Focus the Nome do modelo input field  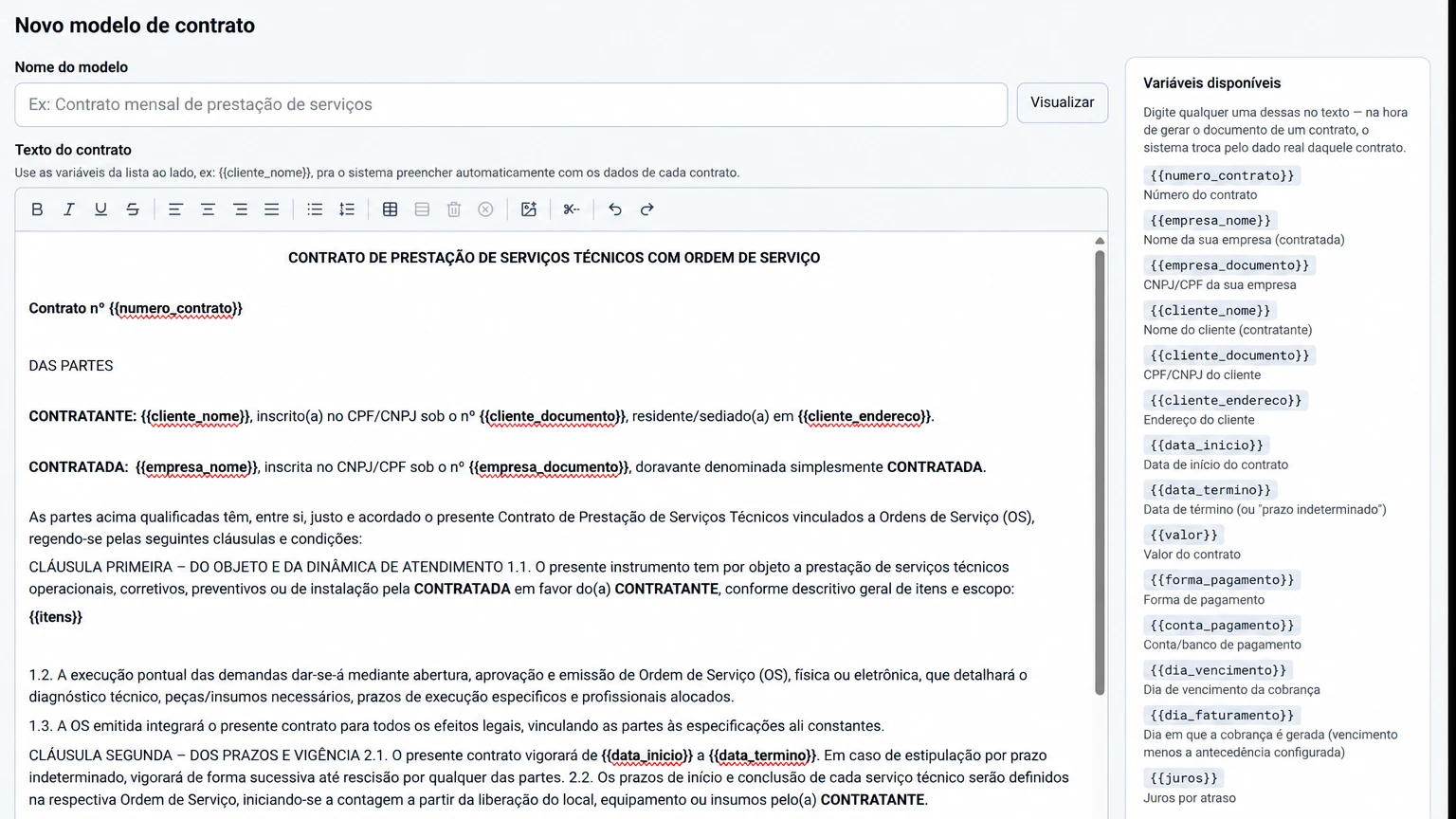tap(511, 105)
